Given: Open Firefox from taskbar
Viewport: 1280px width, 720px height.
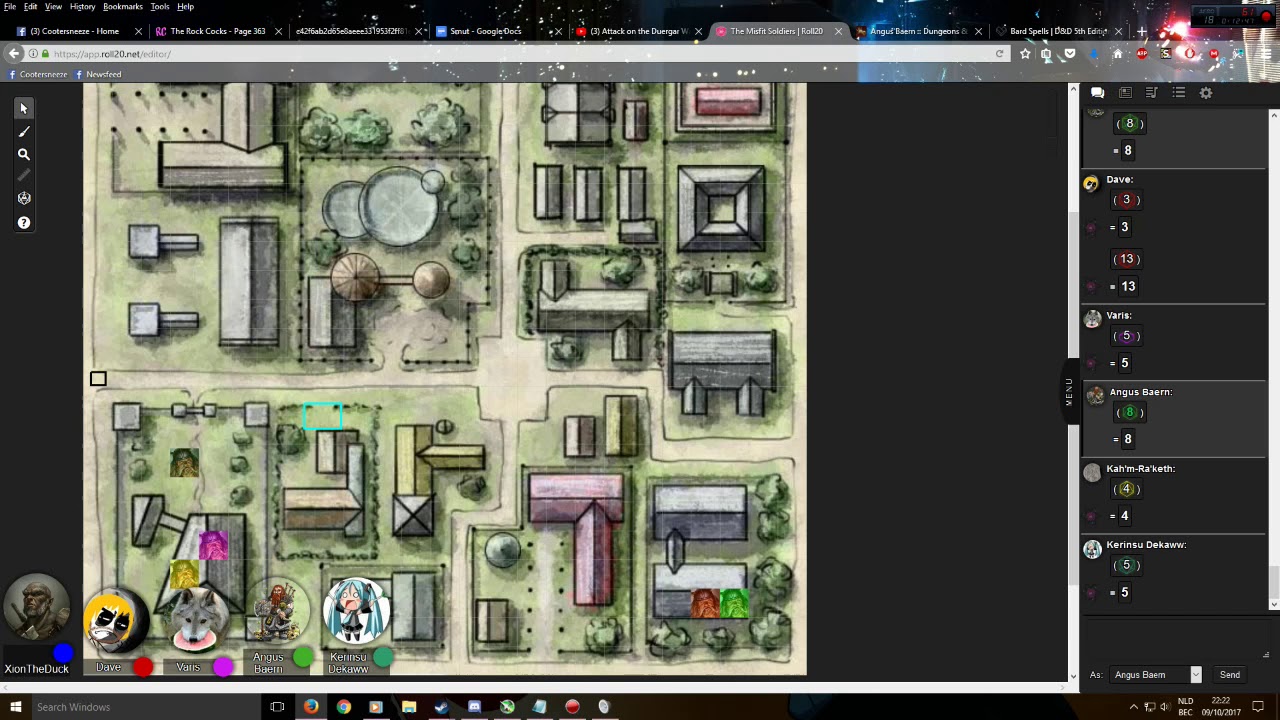Looking at the screenshot, I should [310, 707].
